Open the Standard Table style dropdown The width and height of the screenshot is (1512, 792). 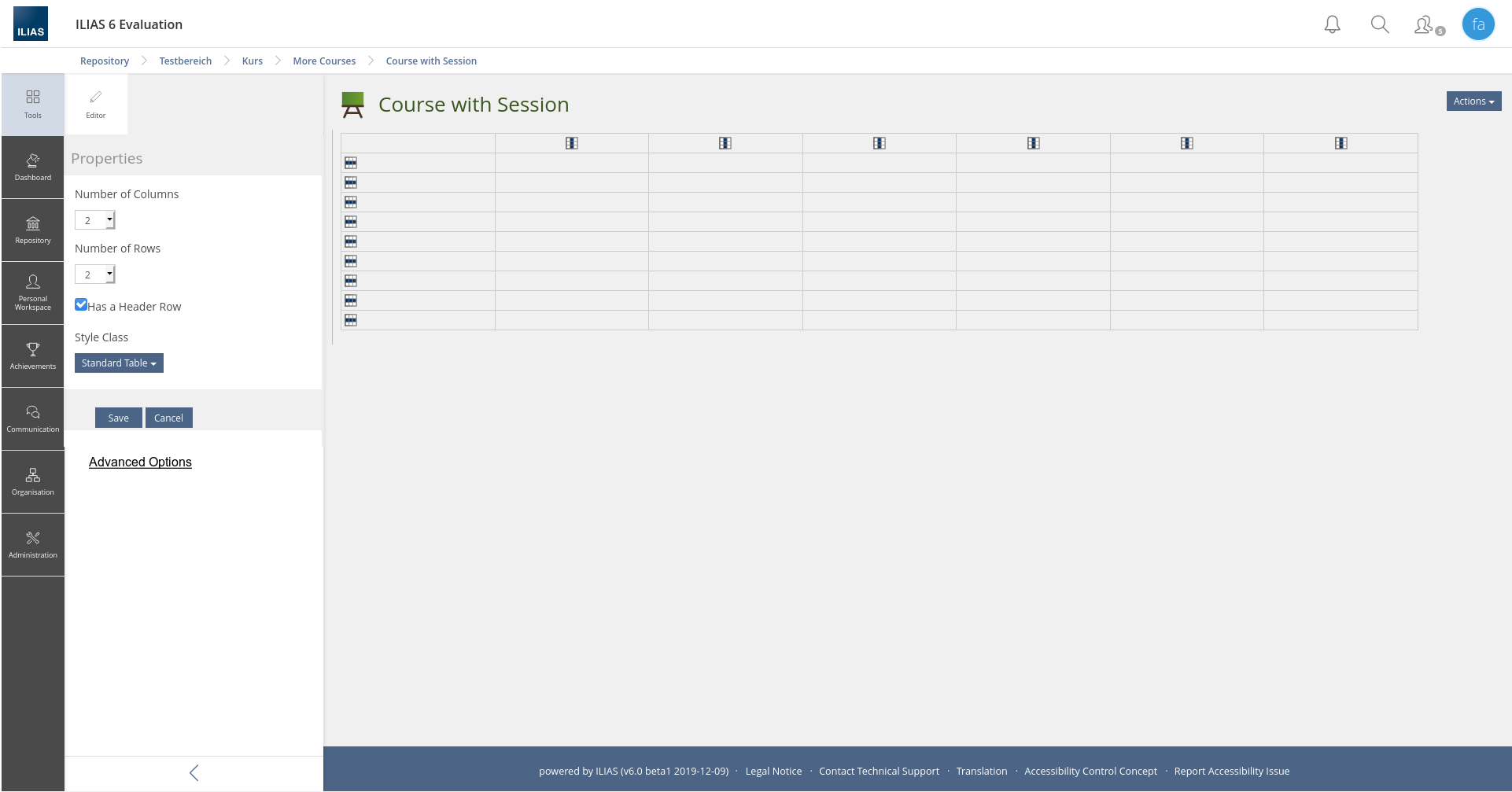[119, 363]
